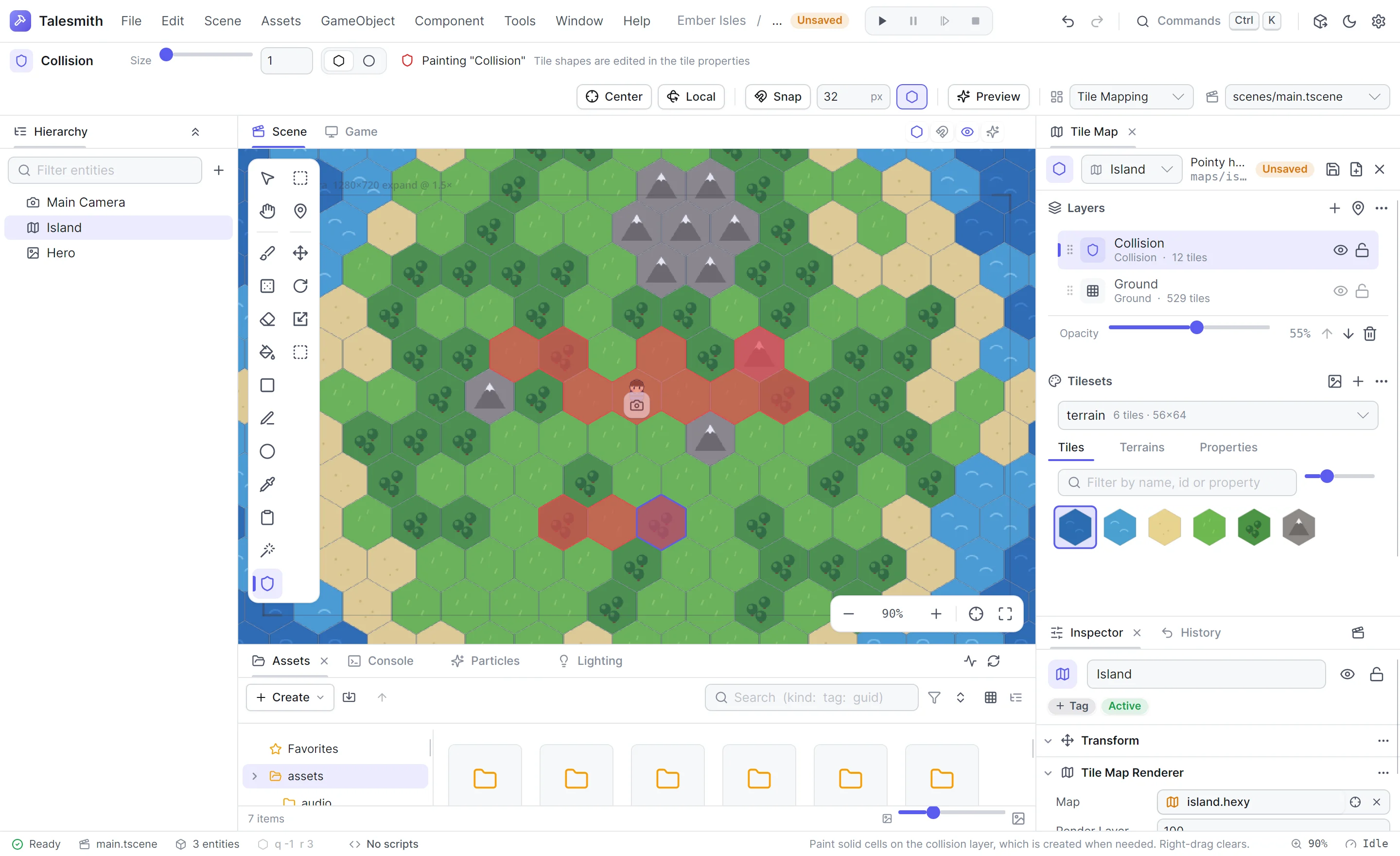Choose the move gizmo tool
The image size is (1400, 856).
pos(300,253)
